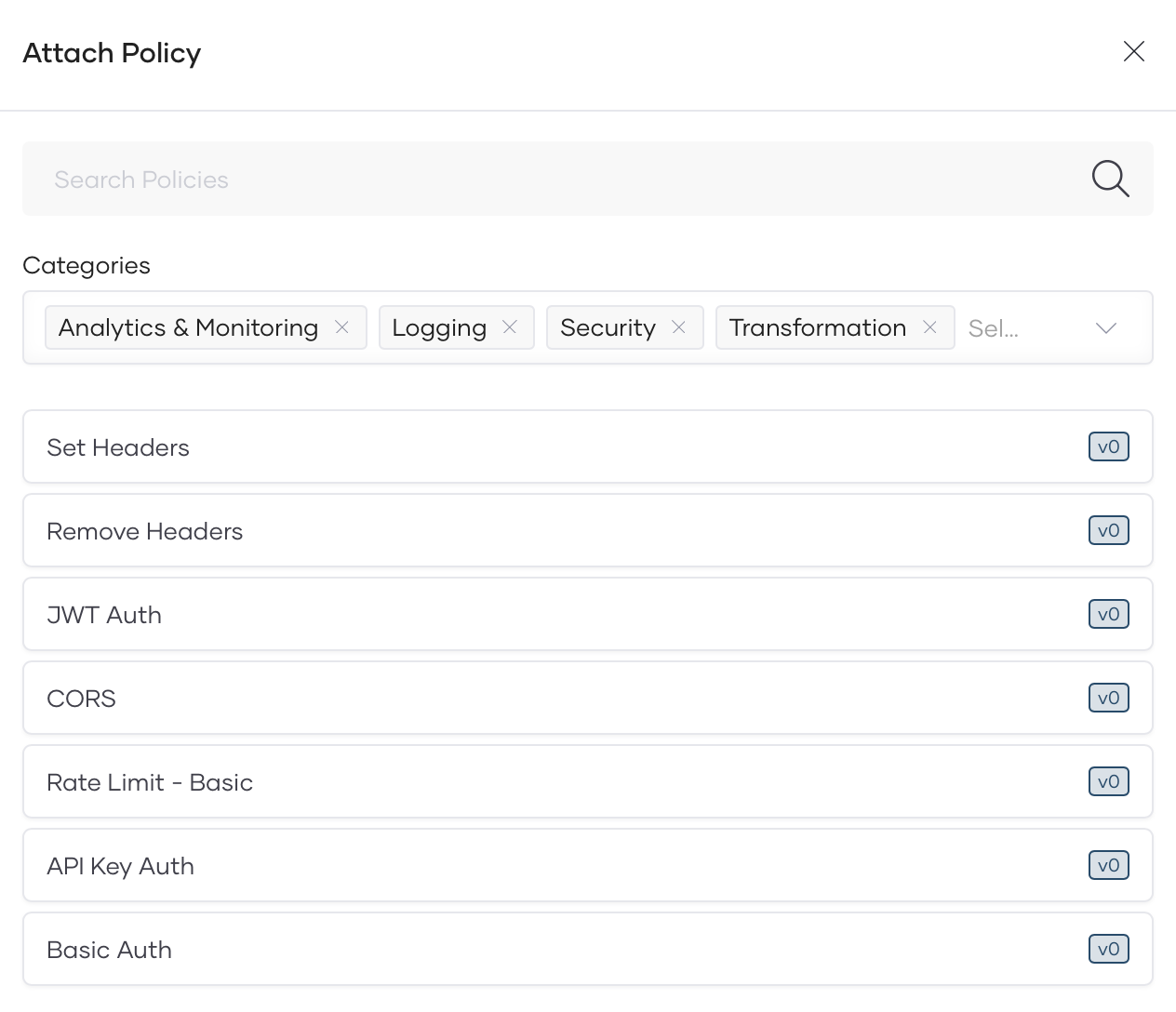Remove the Analytics & Monitoring category tag

point(342,327)
